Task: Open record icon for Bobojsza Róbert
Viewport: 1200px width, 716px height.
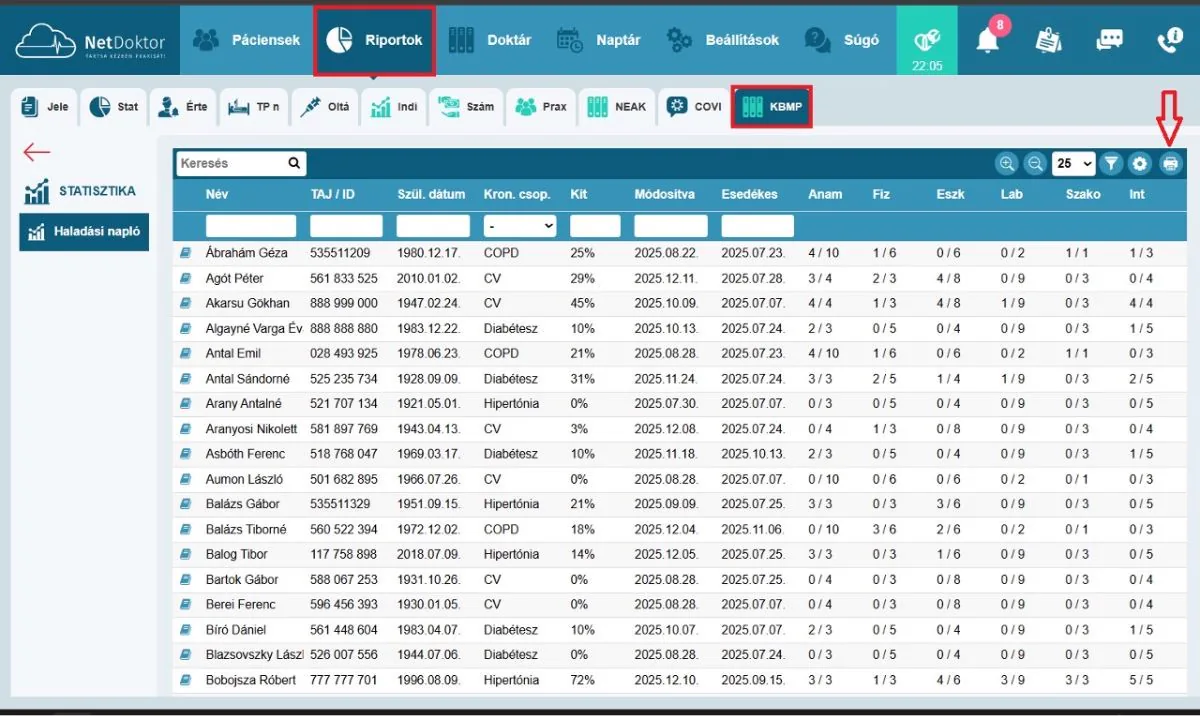Action: point(185,680)
